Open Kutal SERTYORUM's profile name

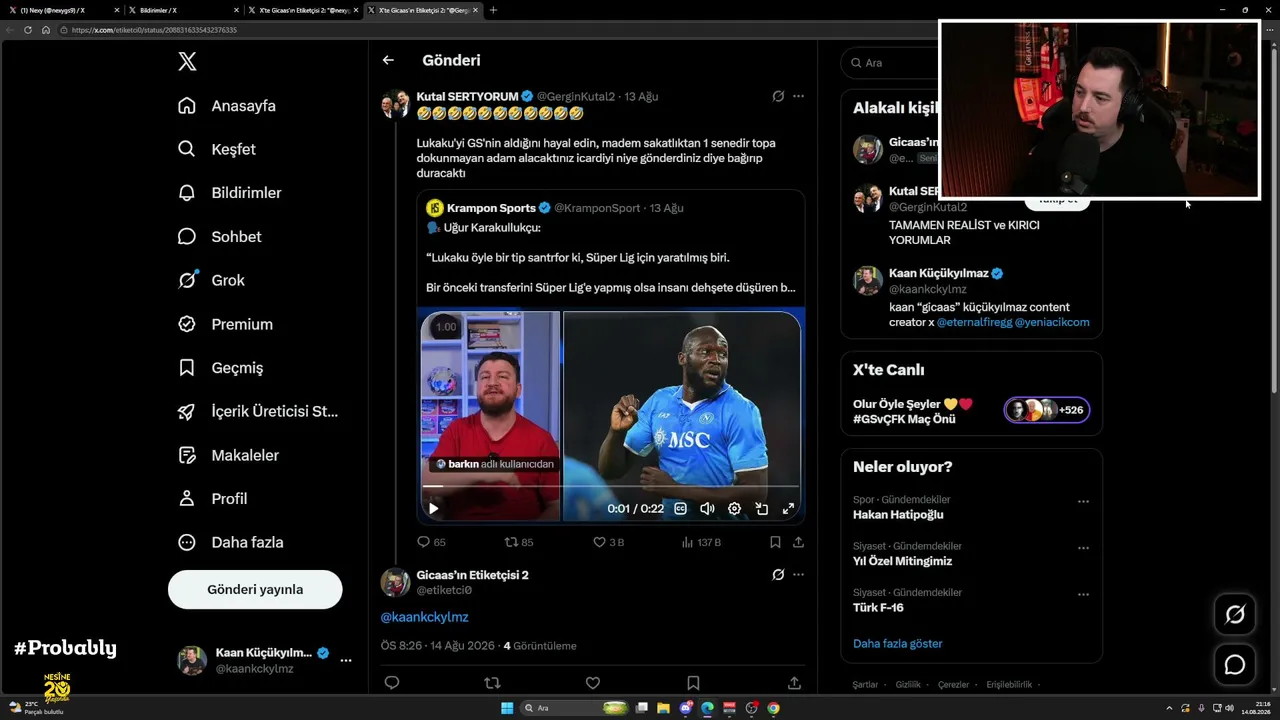(x=467, y=96)
